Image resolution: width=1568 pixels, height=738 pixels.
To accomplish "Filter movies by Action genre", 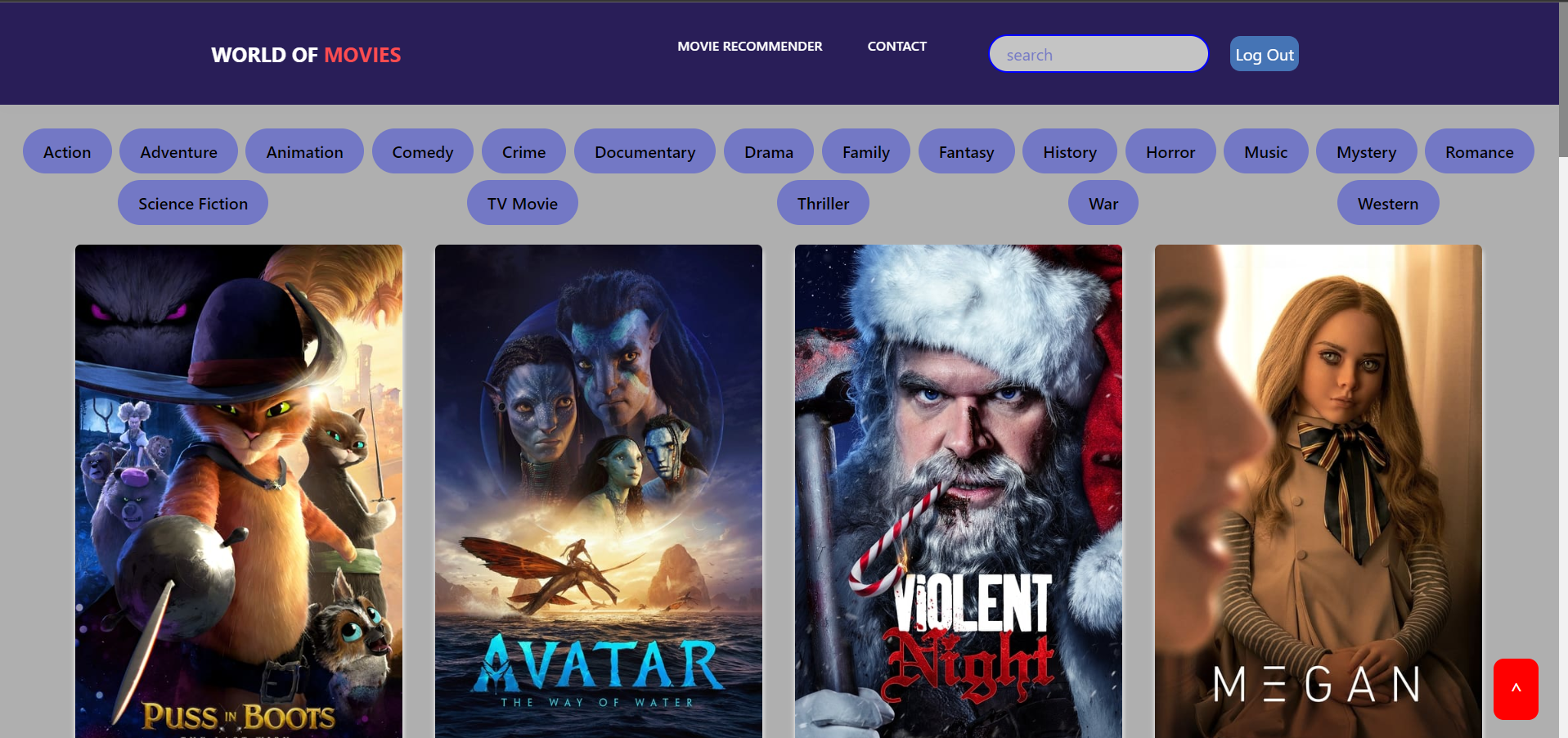I will (x=67, y=151).
